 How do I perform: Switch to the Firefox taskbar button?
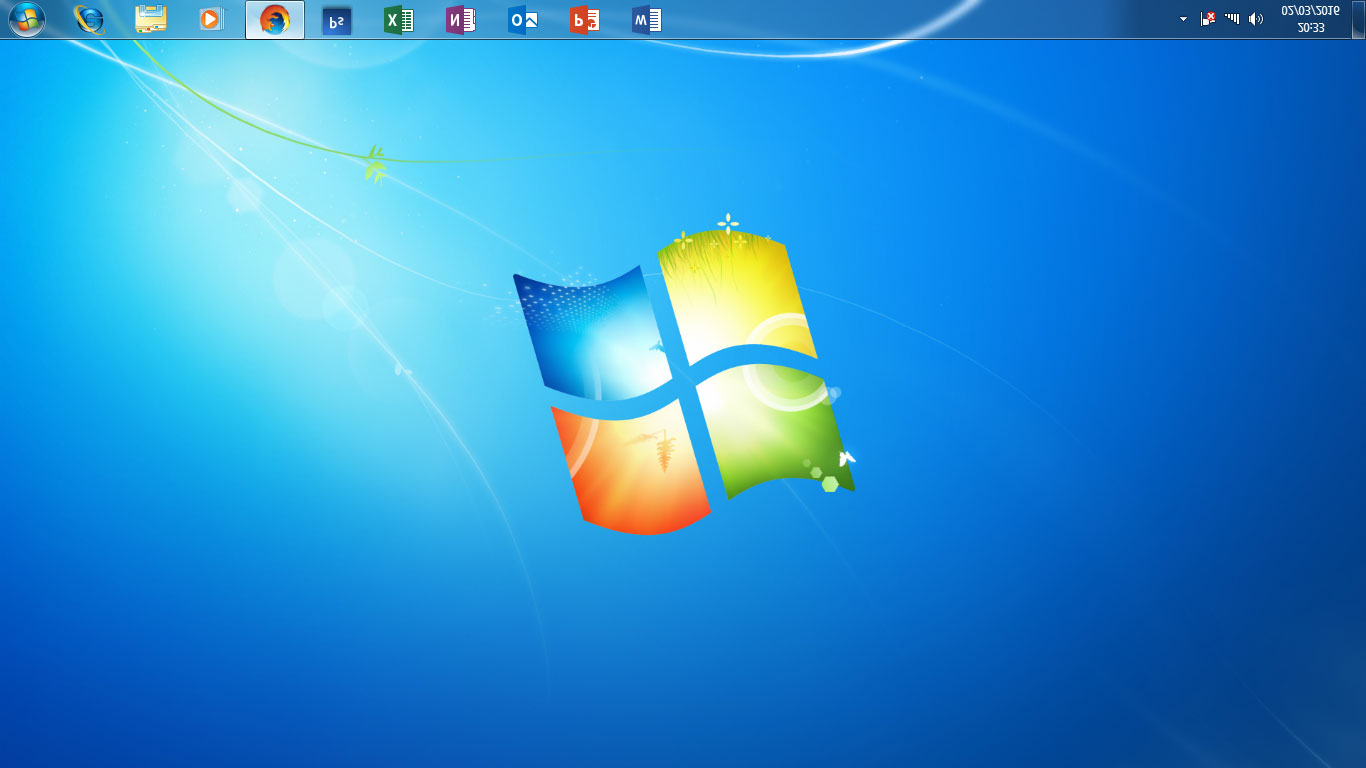(275, 19)
